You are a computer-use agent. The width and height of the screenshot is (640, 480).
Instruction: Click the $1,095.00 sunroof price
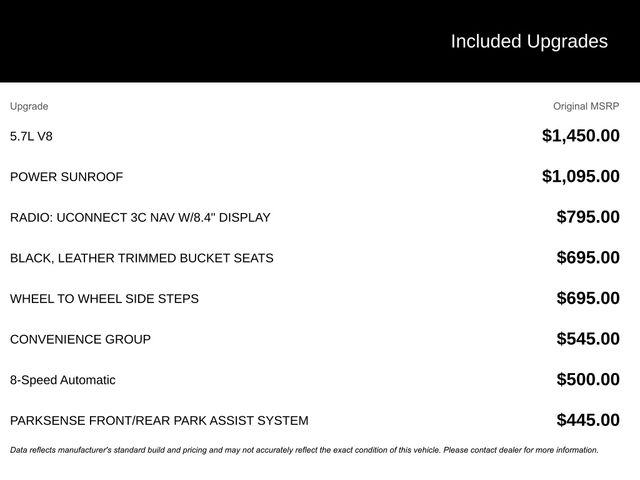580,177
